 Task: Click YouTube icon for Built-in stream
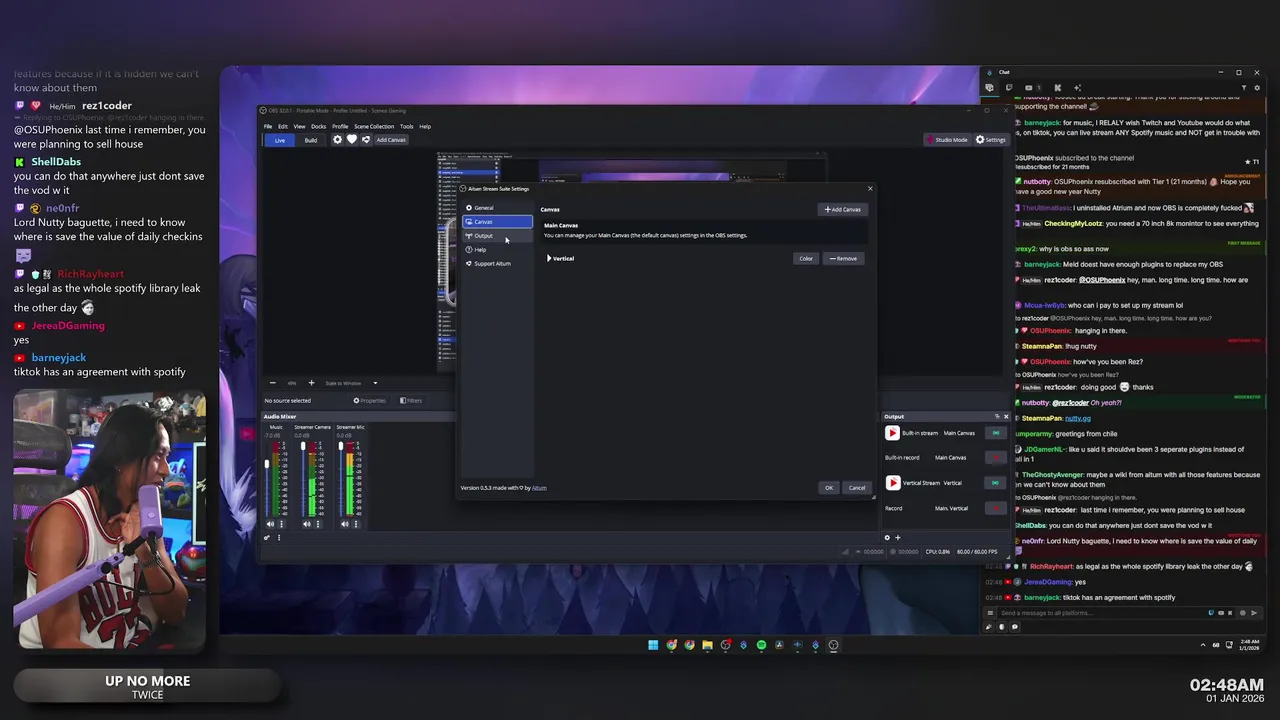(x=892, y=433)
